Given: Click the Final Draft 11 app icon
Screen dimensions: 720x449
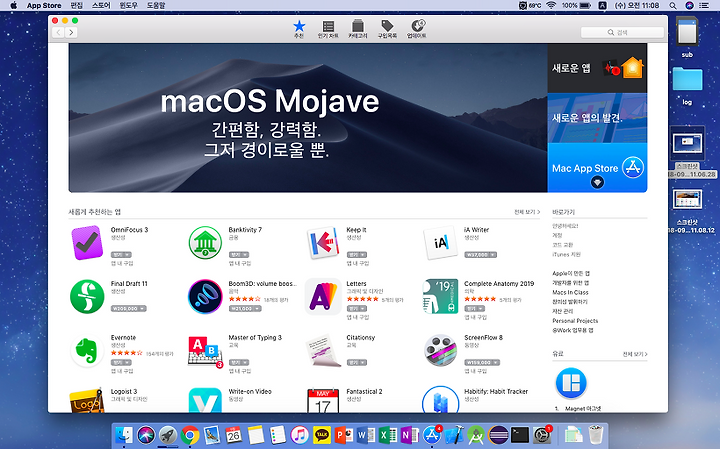Looking at the screenshot, I should click(87, 297).
